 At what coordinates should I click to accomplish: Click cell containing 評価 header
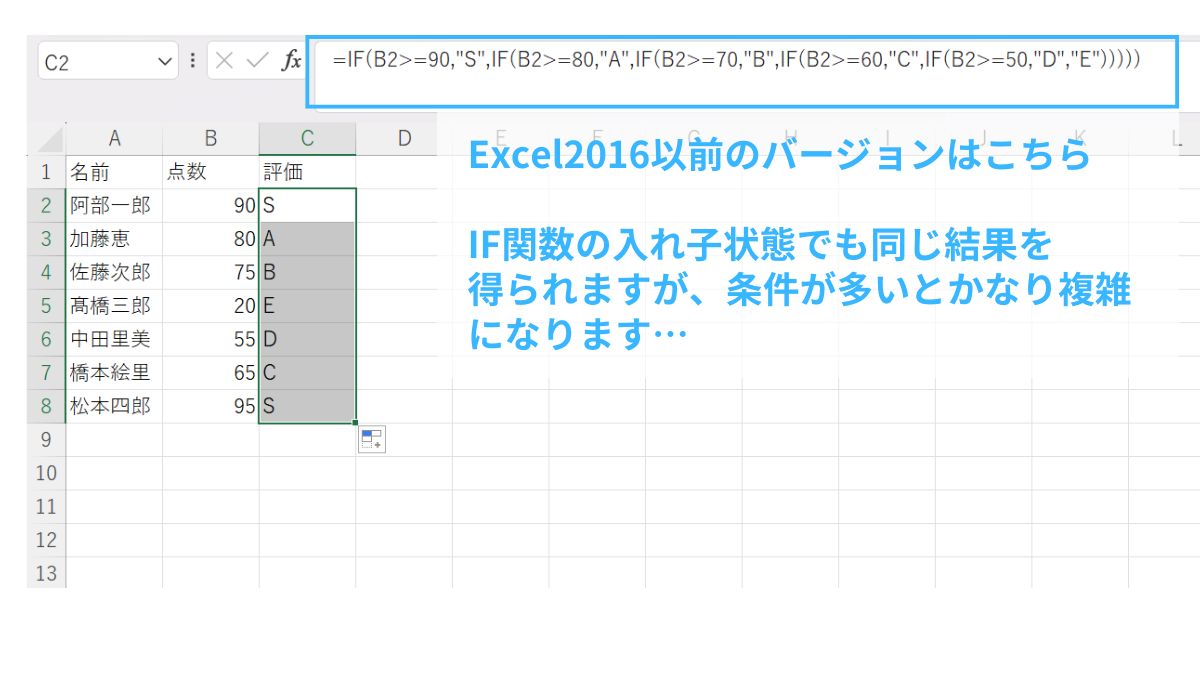tap(307, 172)
